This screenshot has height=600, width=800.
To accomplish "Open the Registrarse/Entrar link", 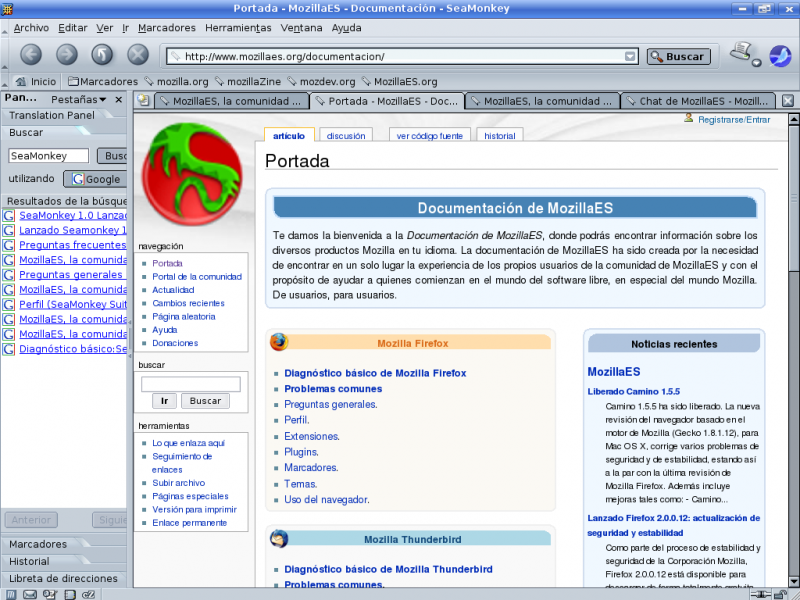I will point(734,119).
